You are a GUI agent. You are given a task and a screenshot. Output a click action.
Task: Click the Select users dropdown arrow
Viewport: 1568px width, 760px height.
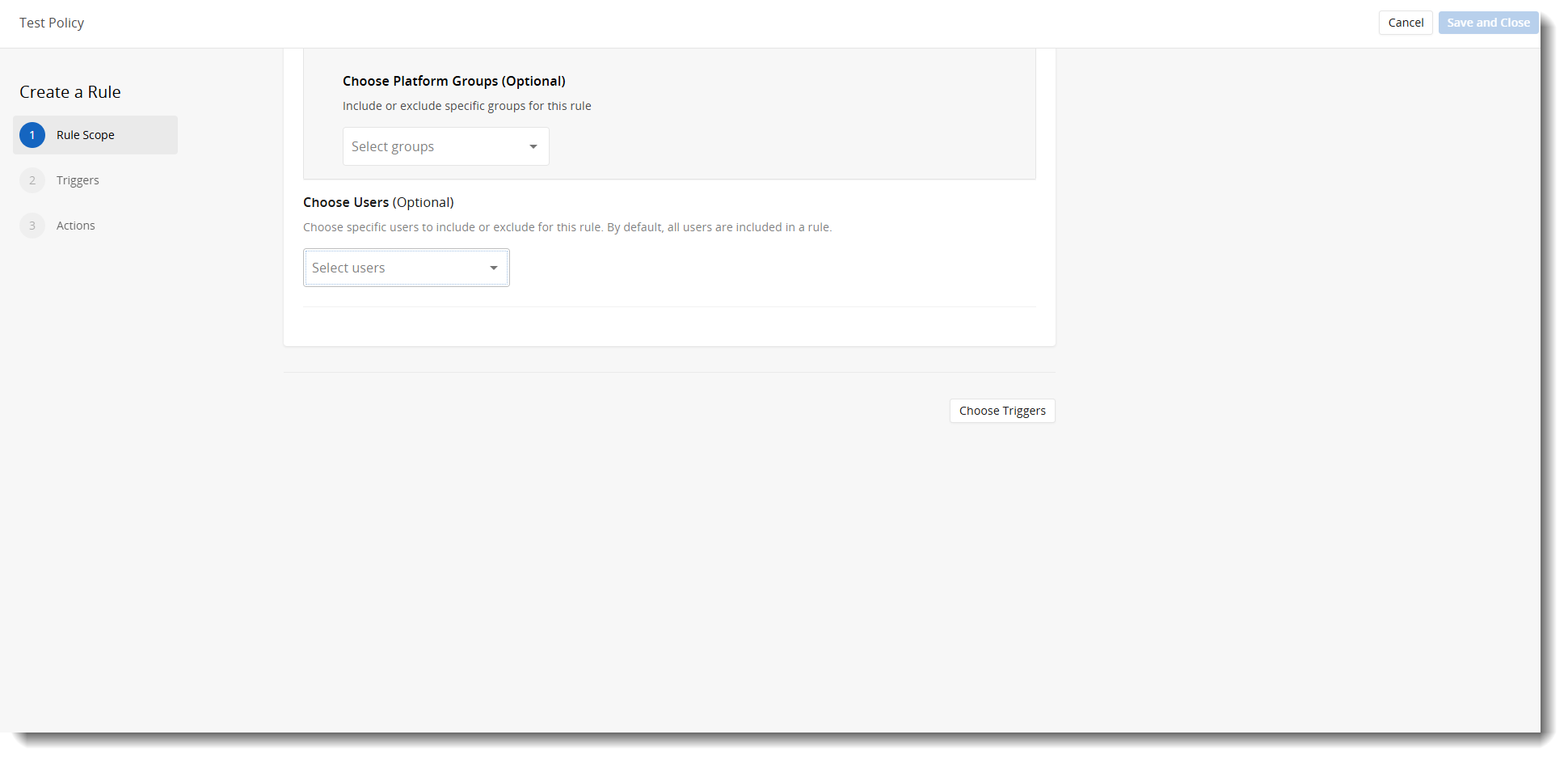493,268
